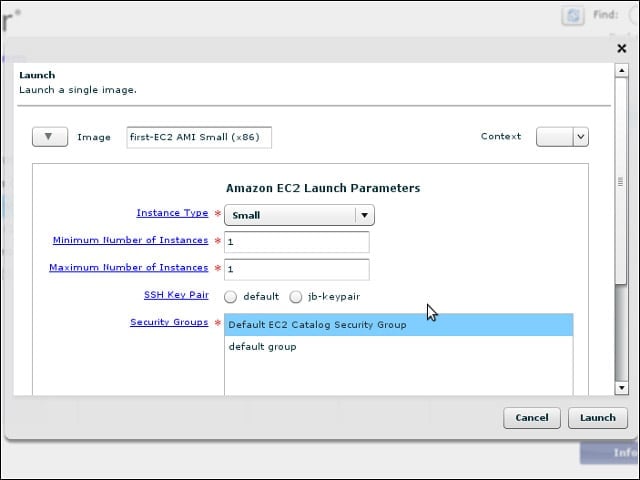Image resolution: width=640 pixels, height=480 pixels.
Task: Select the jb-keypair radio button
Action: pos(296,297)
